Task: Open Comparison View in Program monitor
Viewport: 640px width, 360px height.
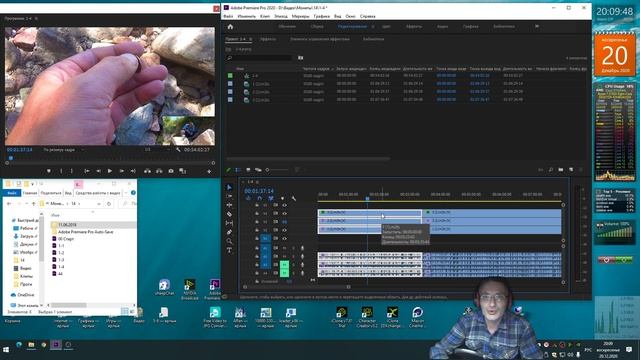Action: [182, 171]
